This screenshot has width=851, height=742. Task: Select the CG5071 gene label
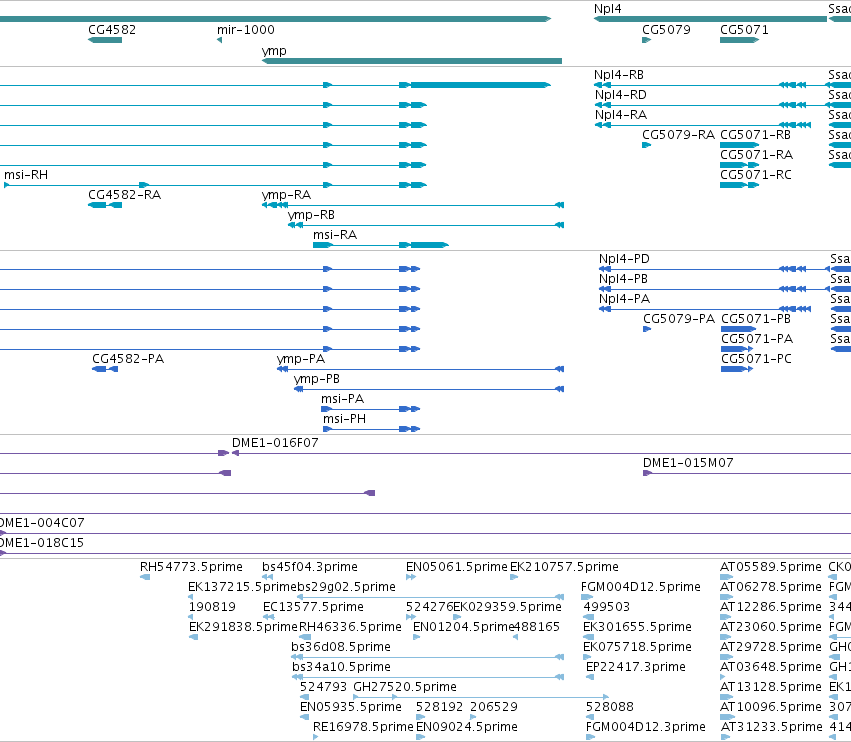pyautogui.click(x=744, y=29)
